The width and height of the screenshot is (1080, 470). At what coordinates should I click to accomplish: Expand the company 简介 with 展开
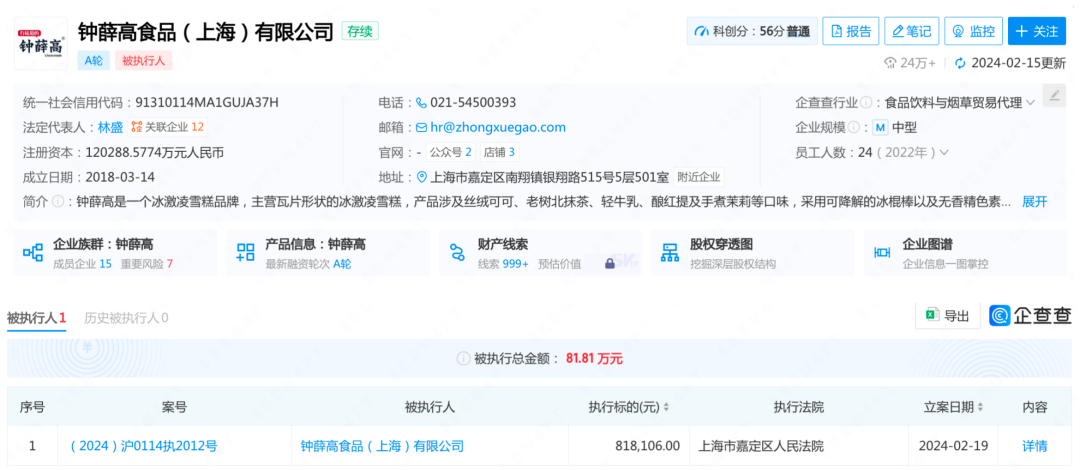[1034, 201]
